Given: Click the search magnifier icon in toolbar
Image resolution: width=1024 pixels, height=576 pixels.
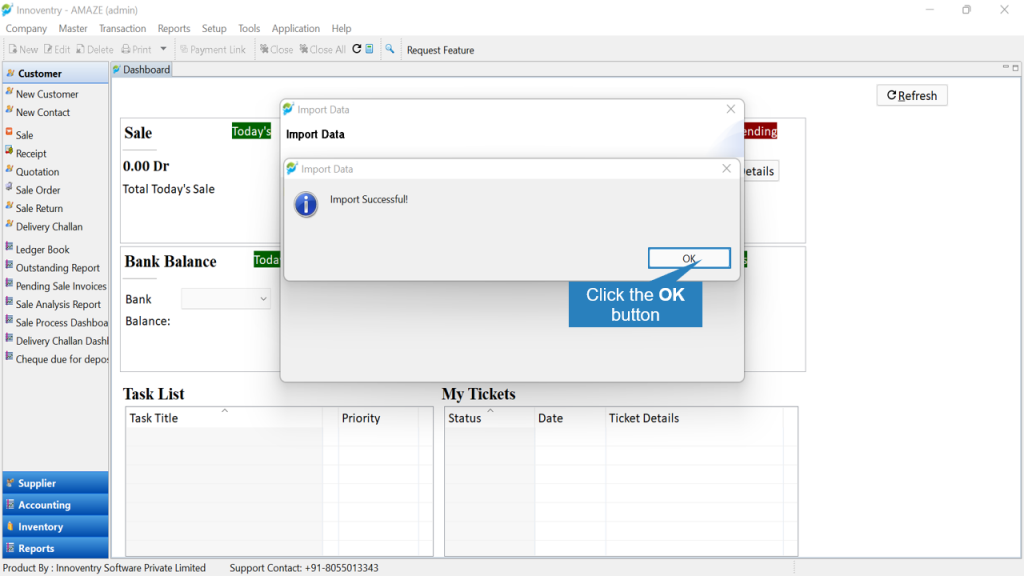Looking at the screenshot, I should (390, 49).
